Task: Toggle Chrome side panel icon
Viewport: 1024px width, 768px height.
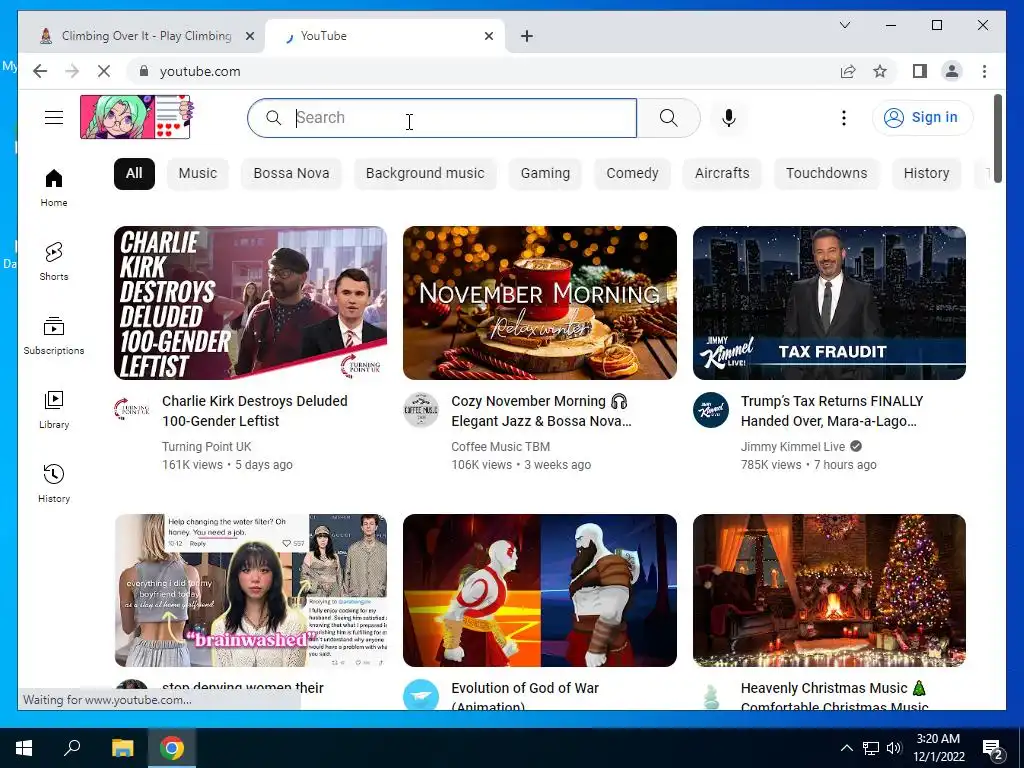Action: pyautogui.click(x=920, y=71)
